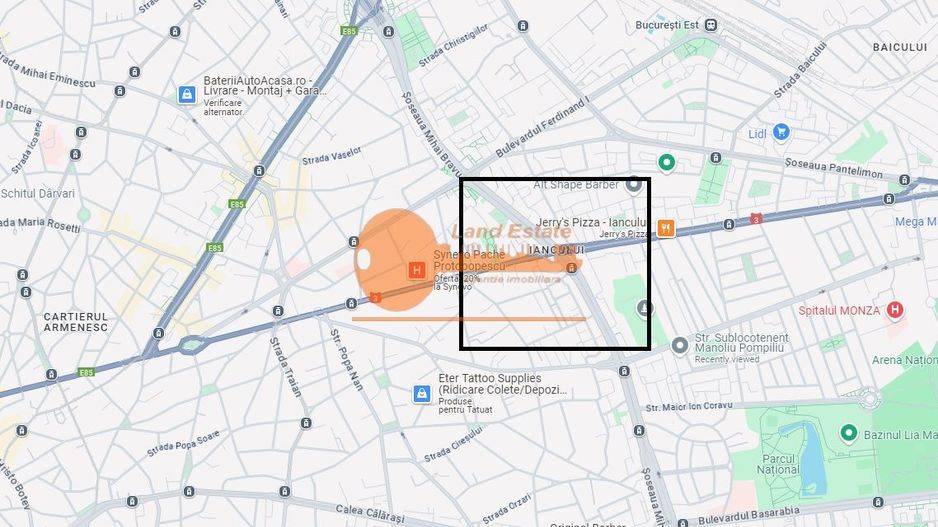Open the Str. Sublocotenent Manoliu Pompiliu pin

tap(680, 346)
